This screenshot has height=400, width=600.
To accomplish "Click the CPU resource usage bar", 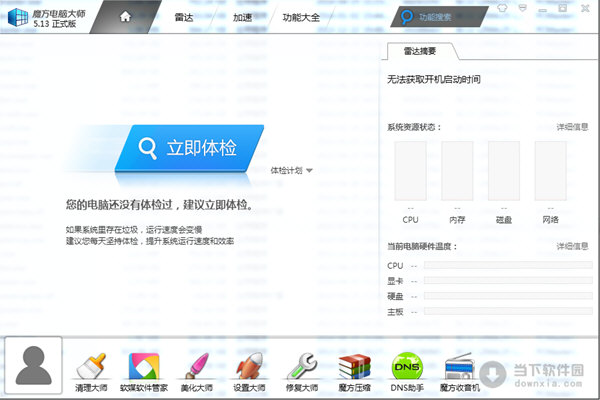I will (411, 171).
